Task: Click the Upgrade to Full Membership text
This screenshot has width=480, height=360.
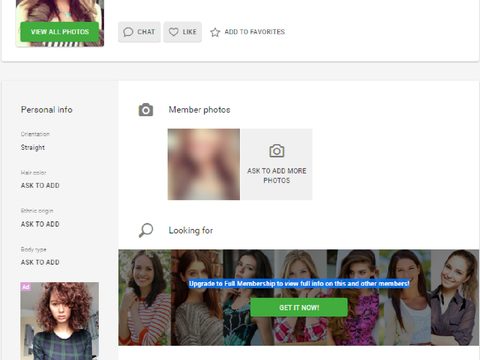Action: 299,284
